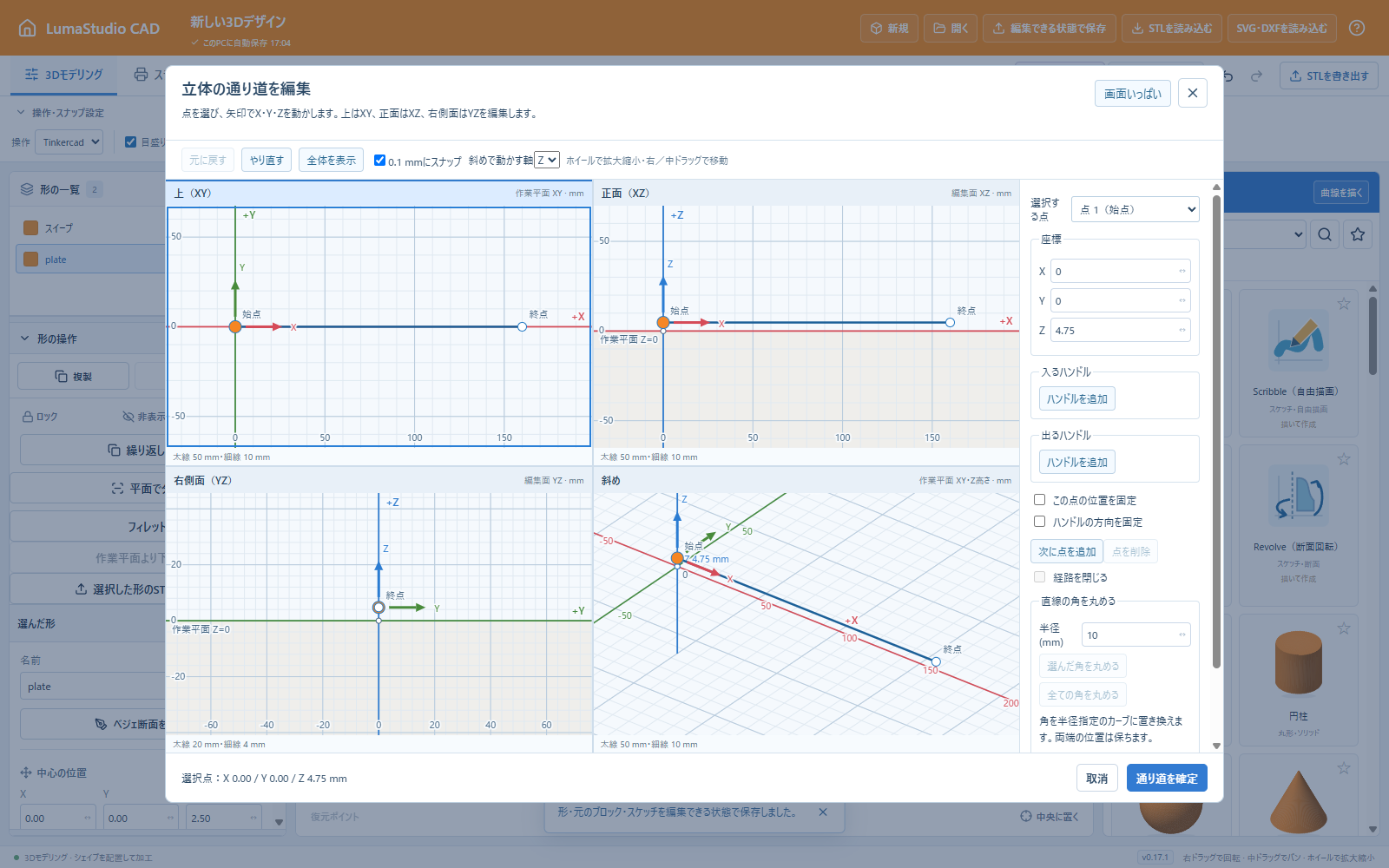Click 画面いっぱい fullscreen button
The height and width of the screenshot is (868, 1389).
1133,94
